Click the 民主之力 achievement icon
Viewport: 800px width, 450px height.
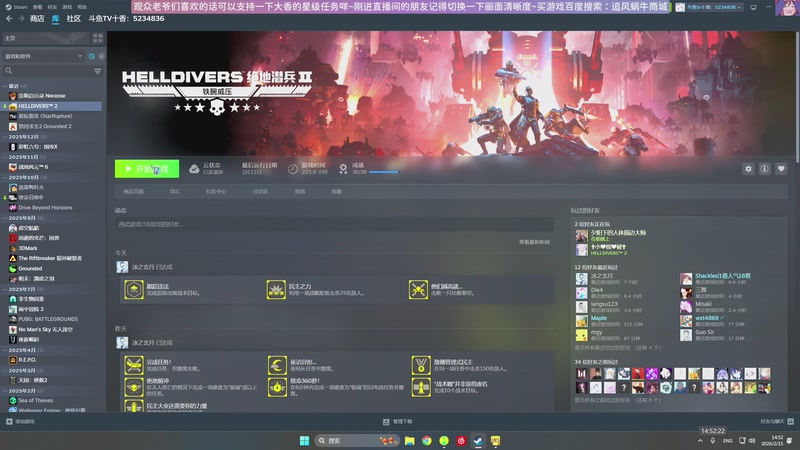[276, 290]
